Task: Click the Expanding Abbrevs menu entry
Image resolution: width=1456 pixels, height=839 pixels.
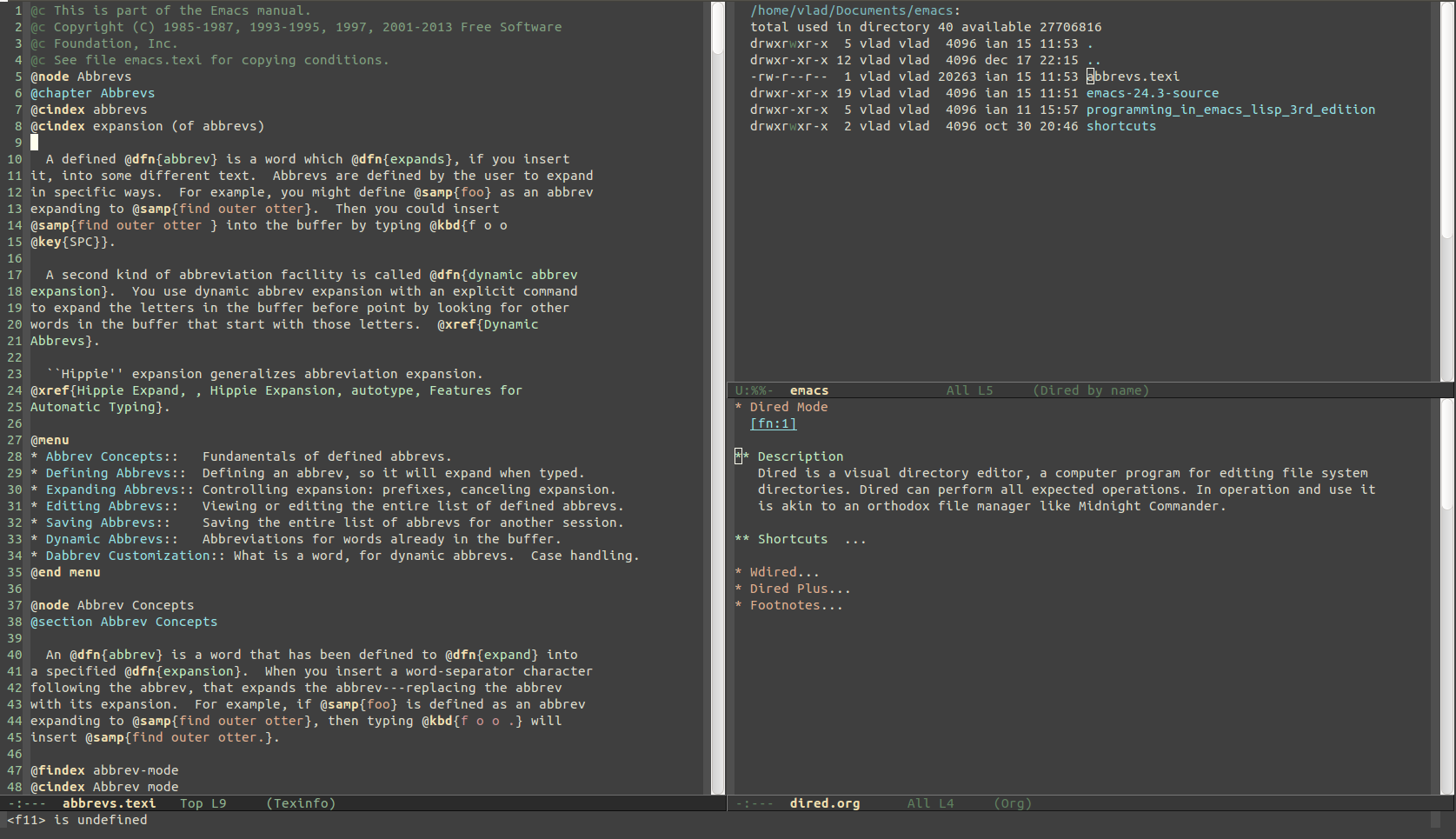Action: pos(112,489)
